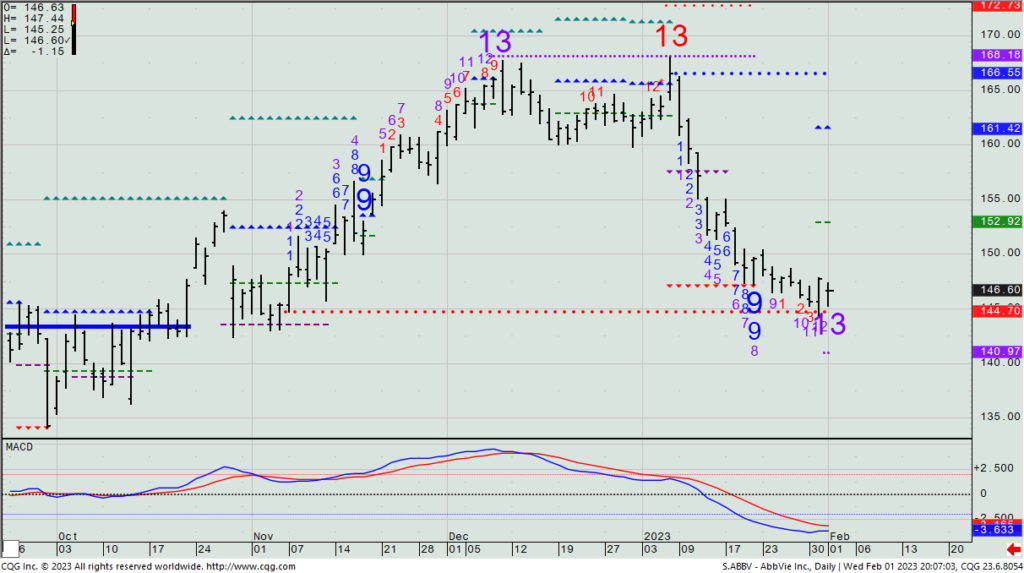
Task: Select the red 144.70 price level tag
Action: (x=996, y=311)
